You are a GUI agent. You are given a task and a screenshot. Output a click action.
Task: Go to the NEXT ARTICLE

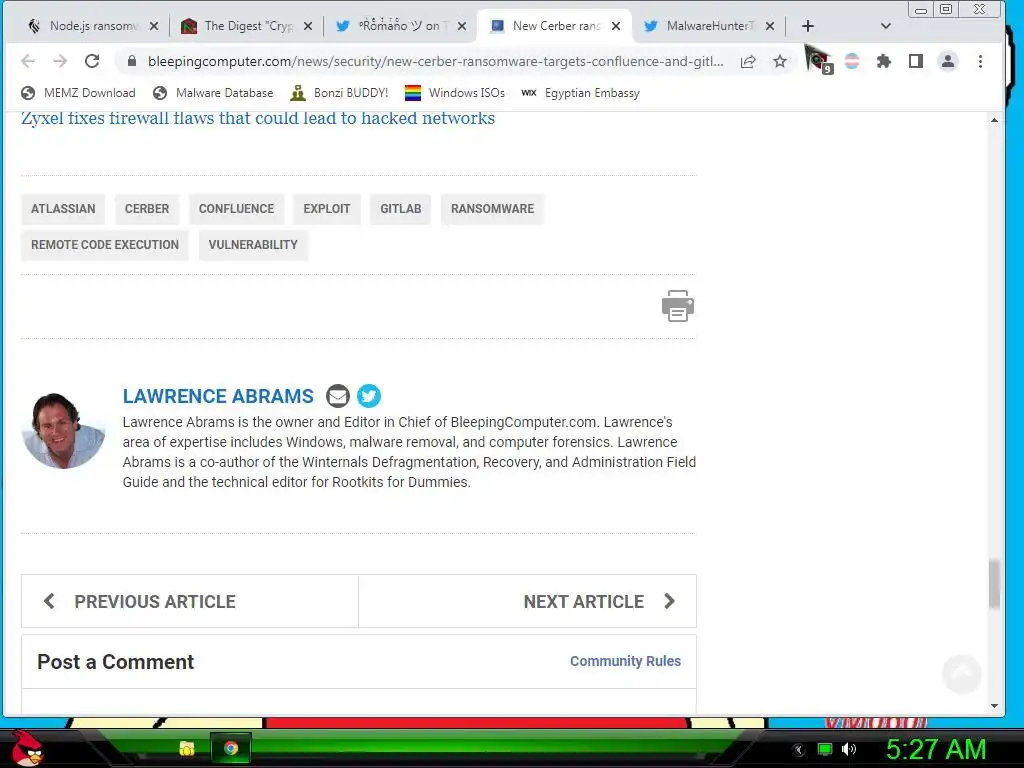pyautogui.click(x=528, y=601)
